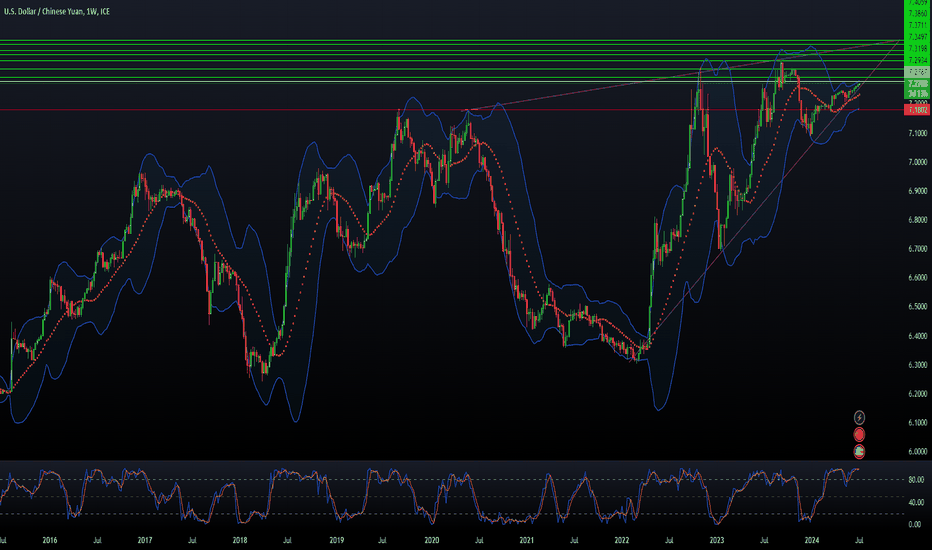
Task: Open the US flag economic event marker
Action: tap(859, 451)
